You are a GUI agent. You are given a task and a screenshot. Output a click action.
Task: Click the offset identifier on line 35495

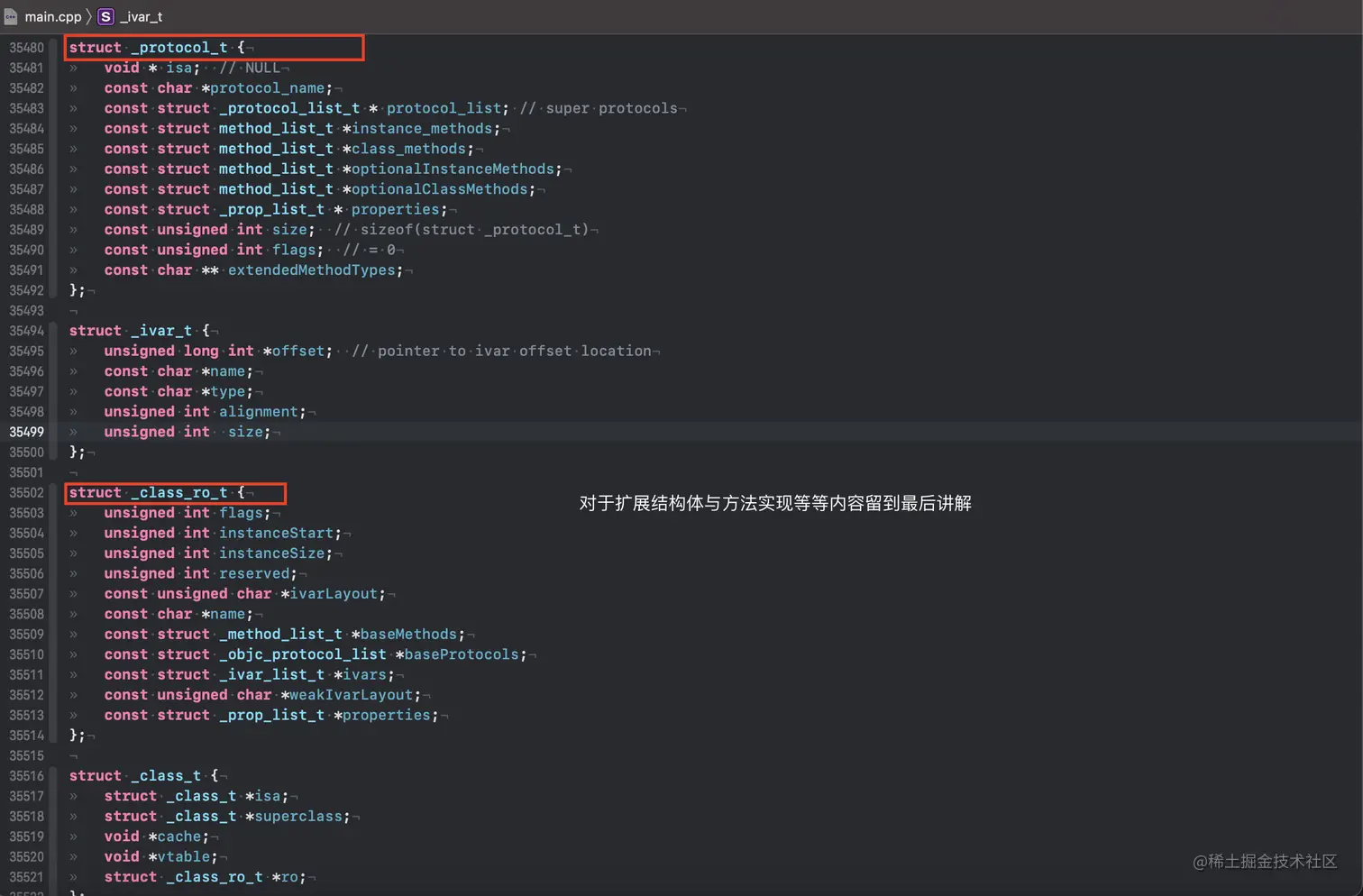[x=298, y=351]
